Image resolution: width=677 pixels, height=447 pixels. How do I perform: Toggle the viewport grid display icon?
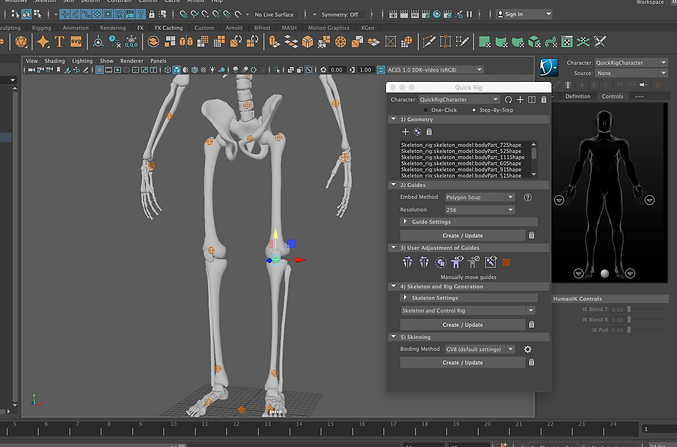coord(99,70)
